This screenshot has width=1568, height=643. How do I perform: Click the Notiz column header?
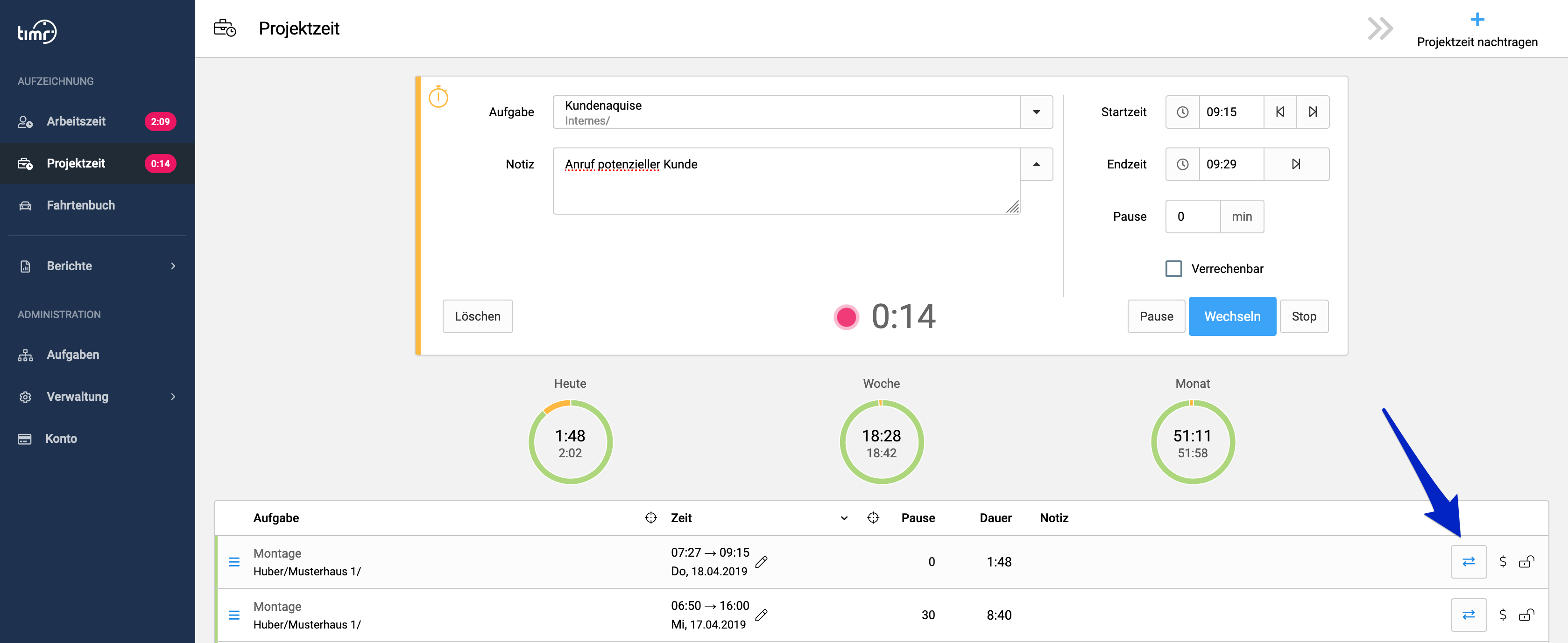coord(1053,517)
